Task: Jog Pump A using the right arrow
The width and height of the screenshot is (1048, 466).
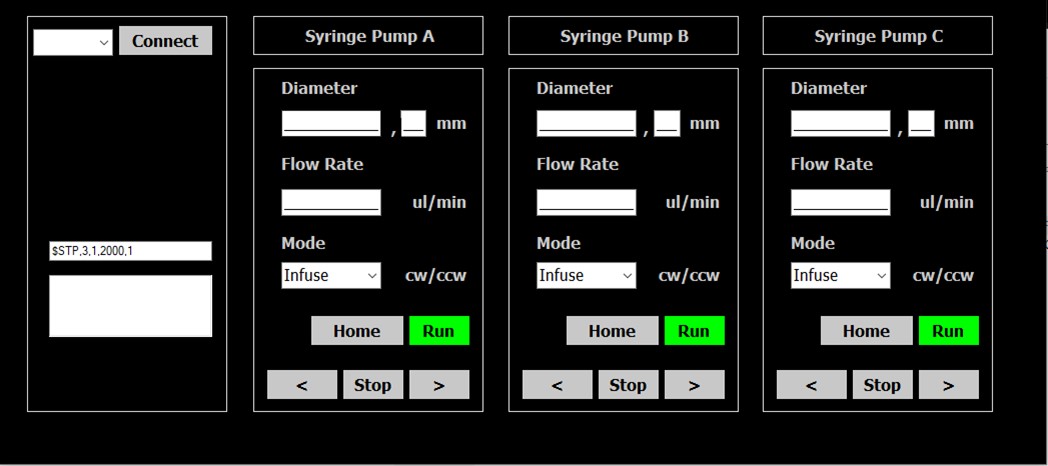Action: point(439,385)
